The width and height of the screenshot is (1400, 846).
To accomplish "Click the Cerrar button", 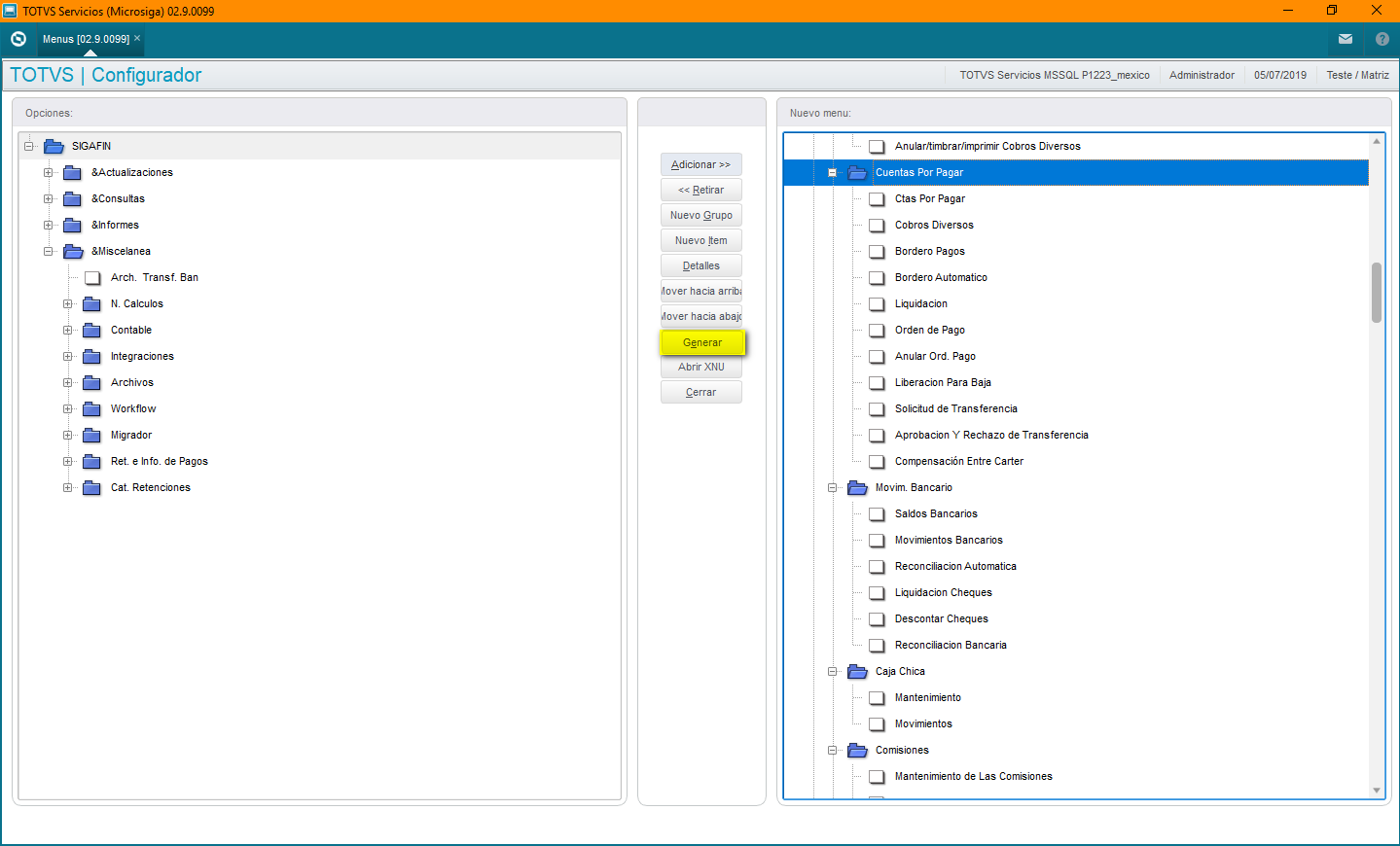I will coord(701,392).
